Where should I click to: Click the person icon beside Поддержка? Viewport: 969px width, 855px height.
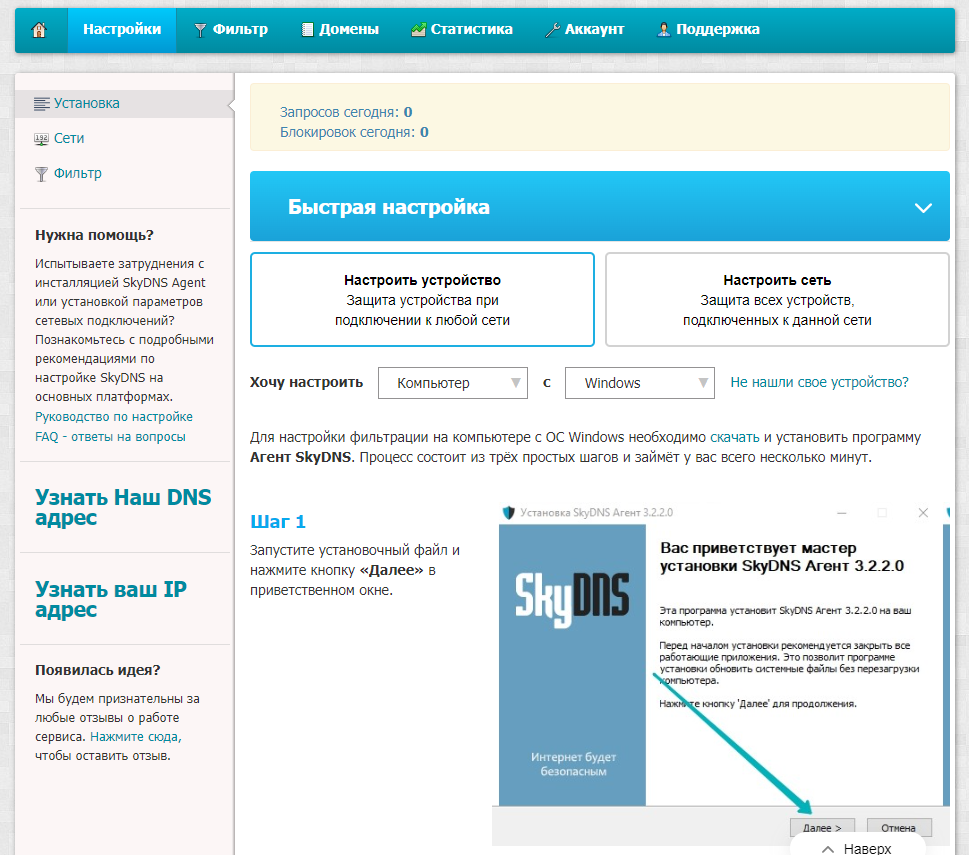[x=664, y=30]
